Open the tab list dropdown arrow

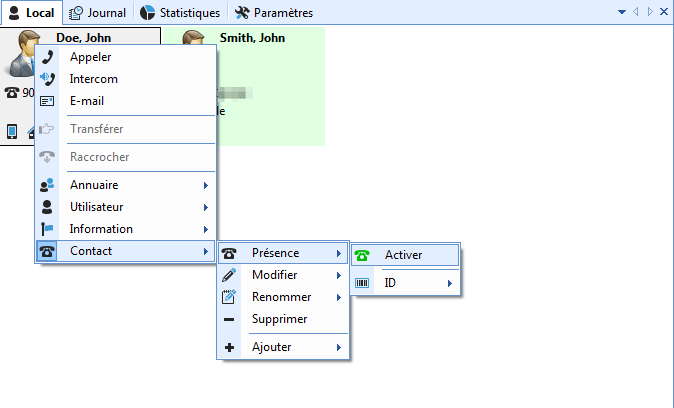[x=622, y=13]
